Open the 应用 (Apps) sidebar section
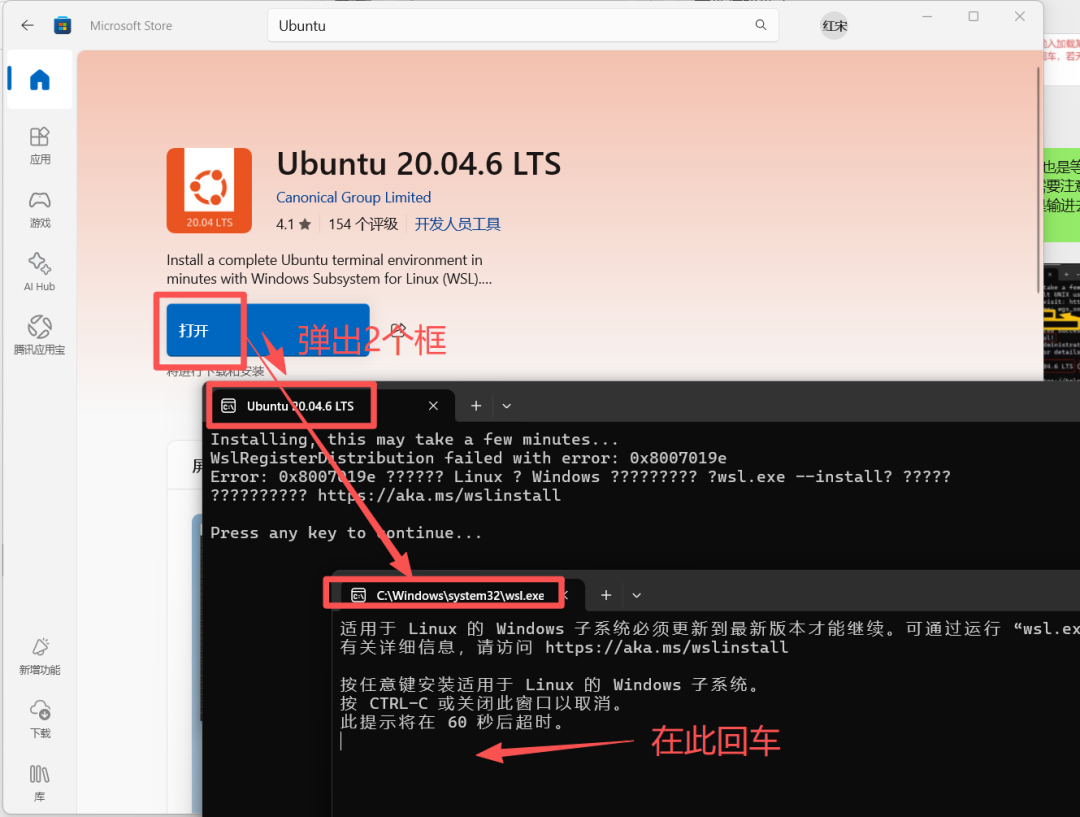 (40, 145)
